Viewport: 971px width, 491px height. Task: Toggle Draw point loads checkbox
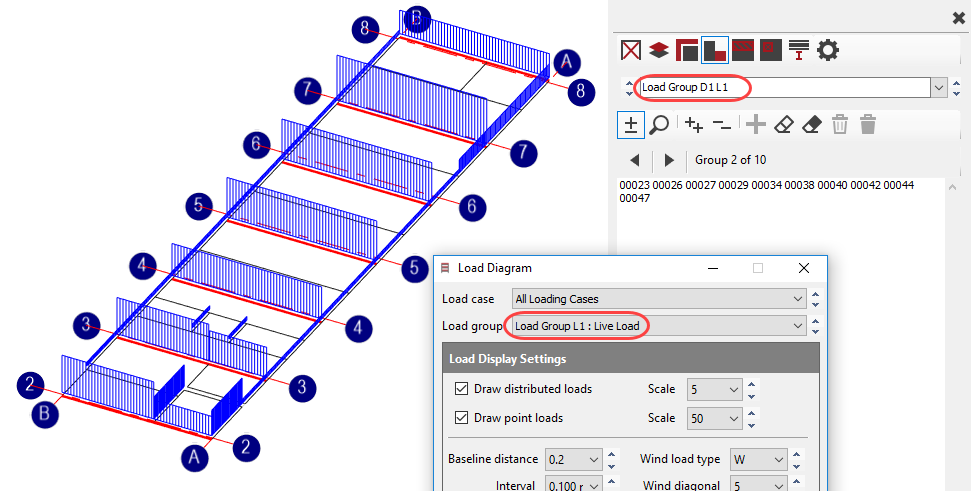click(461, 418)
